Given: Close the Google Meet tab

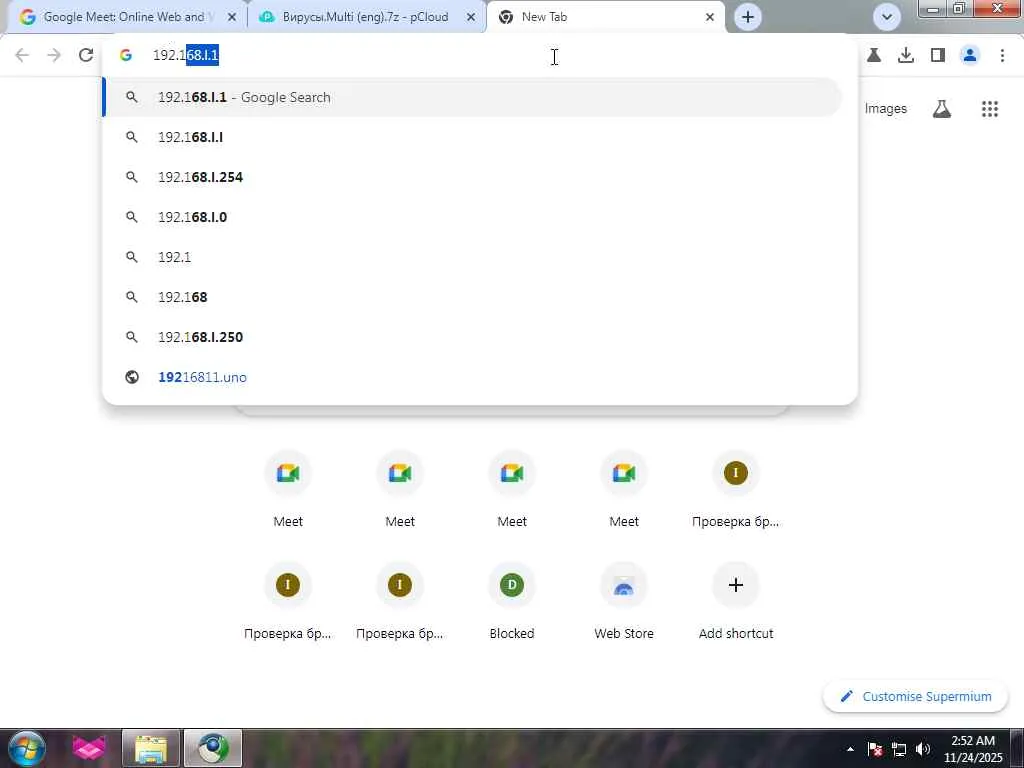Looking at the screenshot, I should tap(232, 17).
